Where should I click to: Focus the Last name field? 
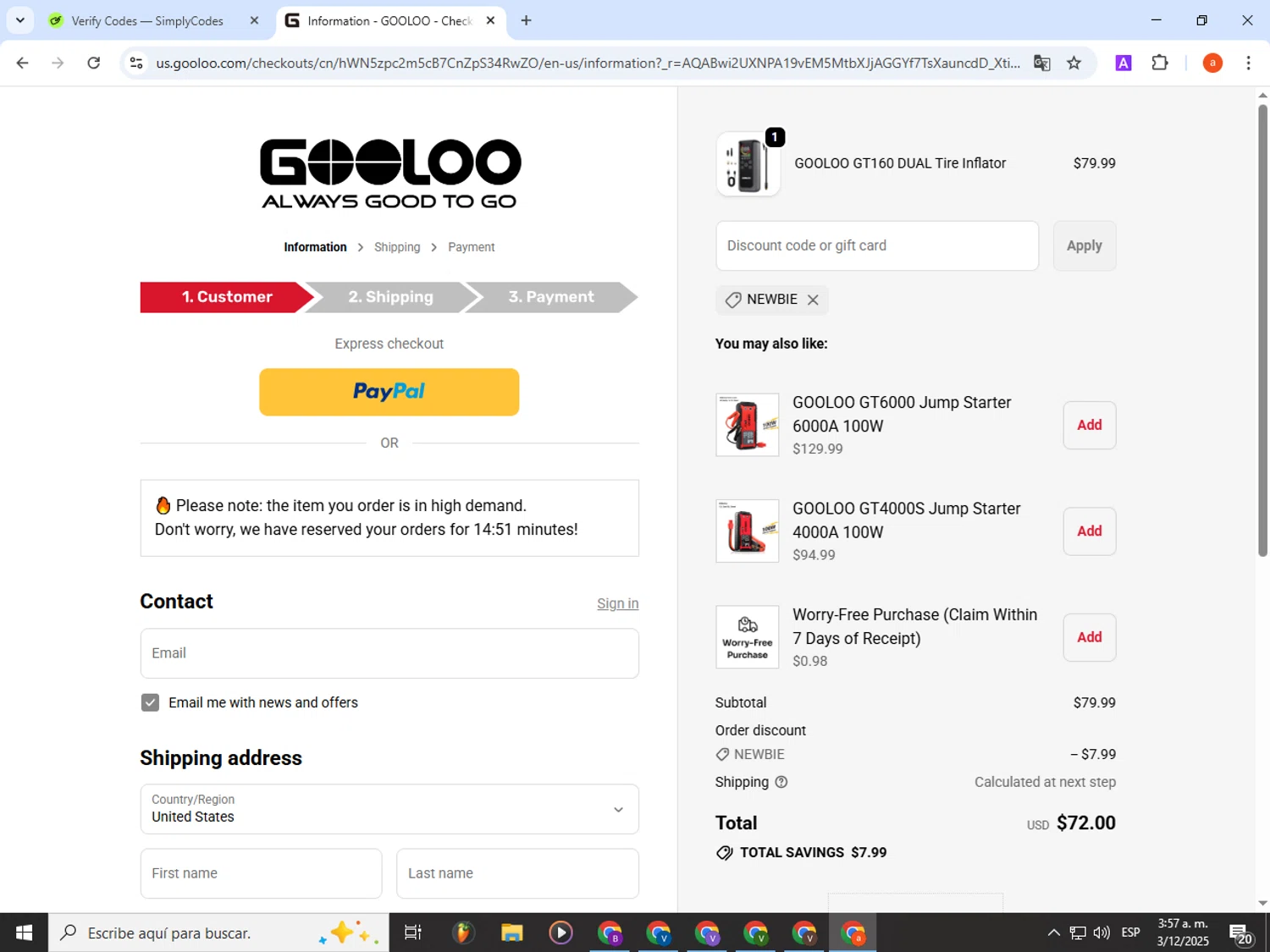point(517,873)
